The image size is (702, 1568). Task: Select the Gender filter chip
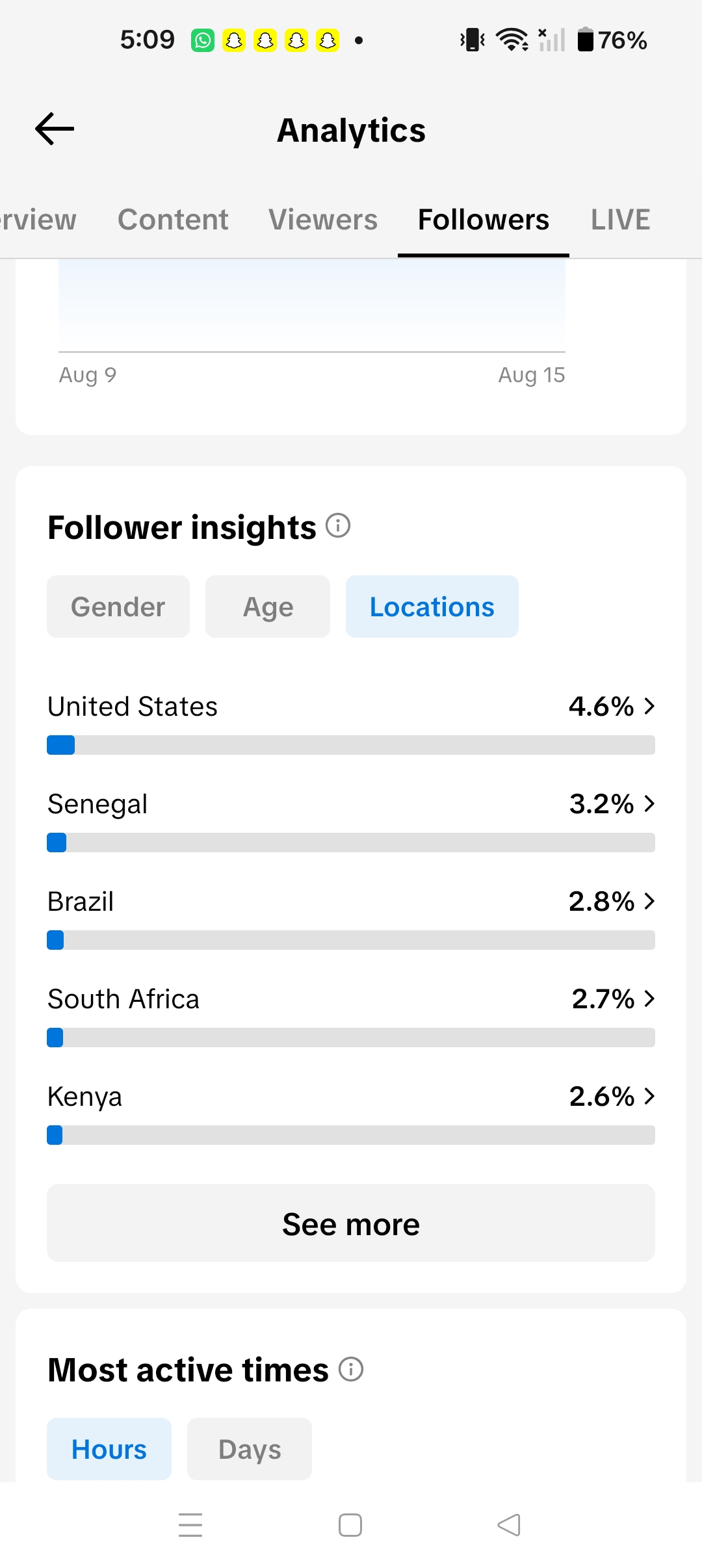point(118,607)
